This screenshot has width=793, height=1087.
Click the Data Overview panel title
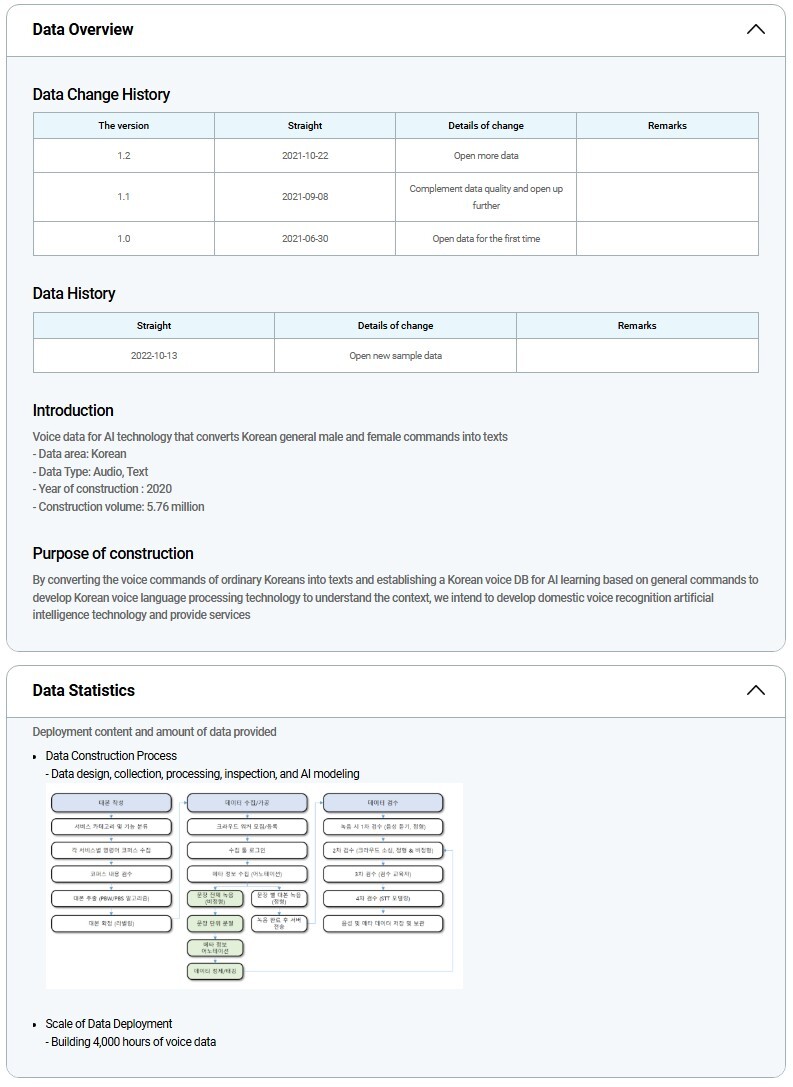tap(83, 29)
